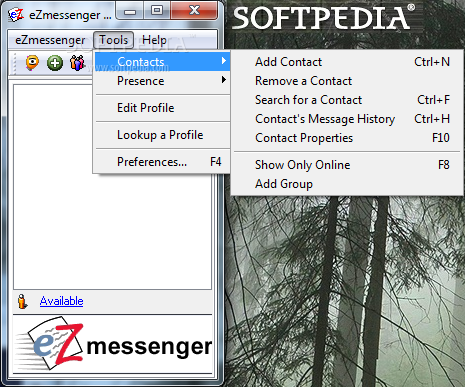The image size is (465, 387).
Task: Click the eZ messenger logo banner
Action: point(113,344)
